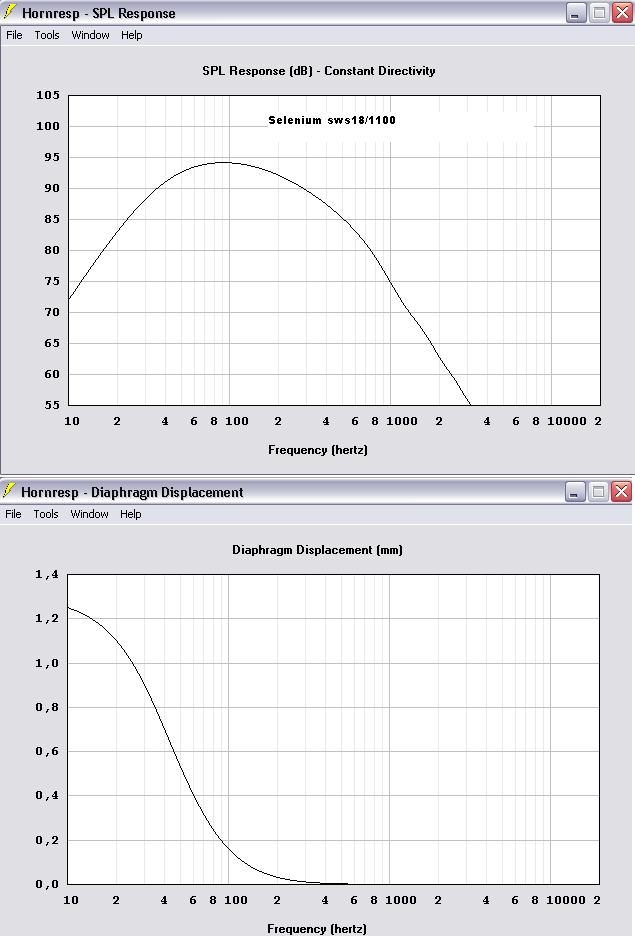Minimize the Diaphragm Displacement window

coord(575,492)
